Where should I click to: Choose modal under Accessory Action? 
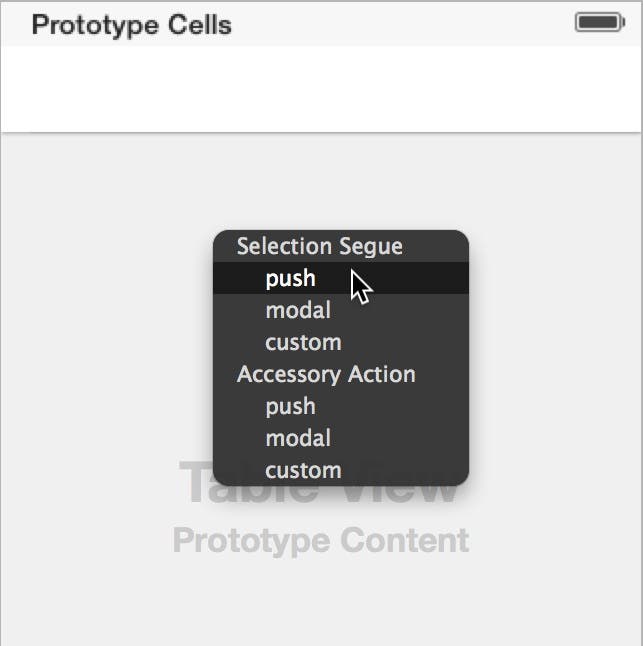click(341, 438)
